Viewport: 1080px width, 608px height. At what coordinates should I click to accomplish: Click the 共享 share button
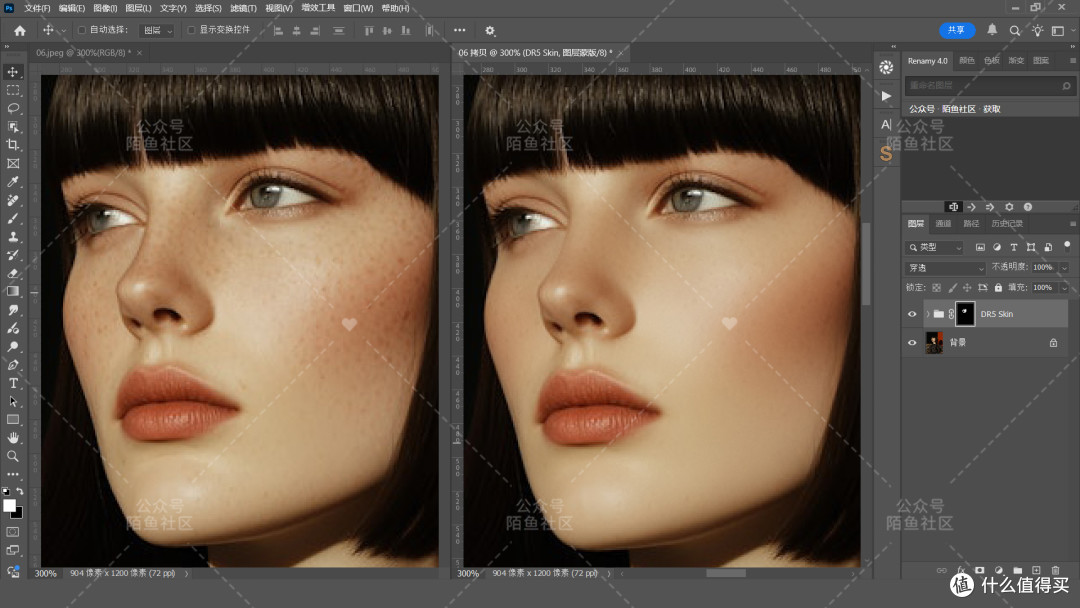pos(957,30)
